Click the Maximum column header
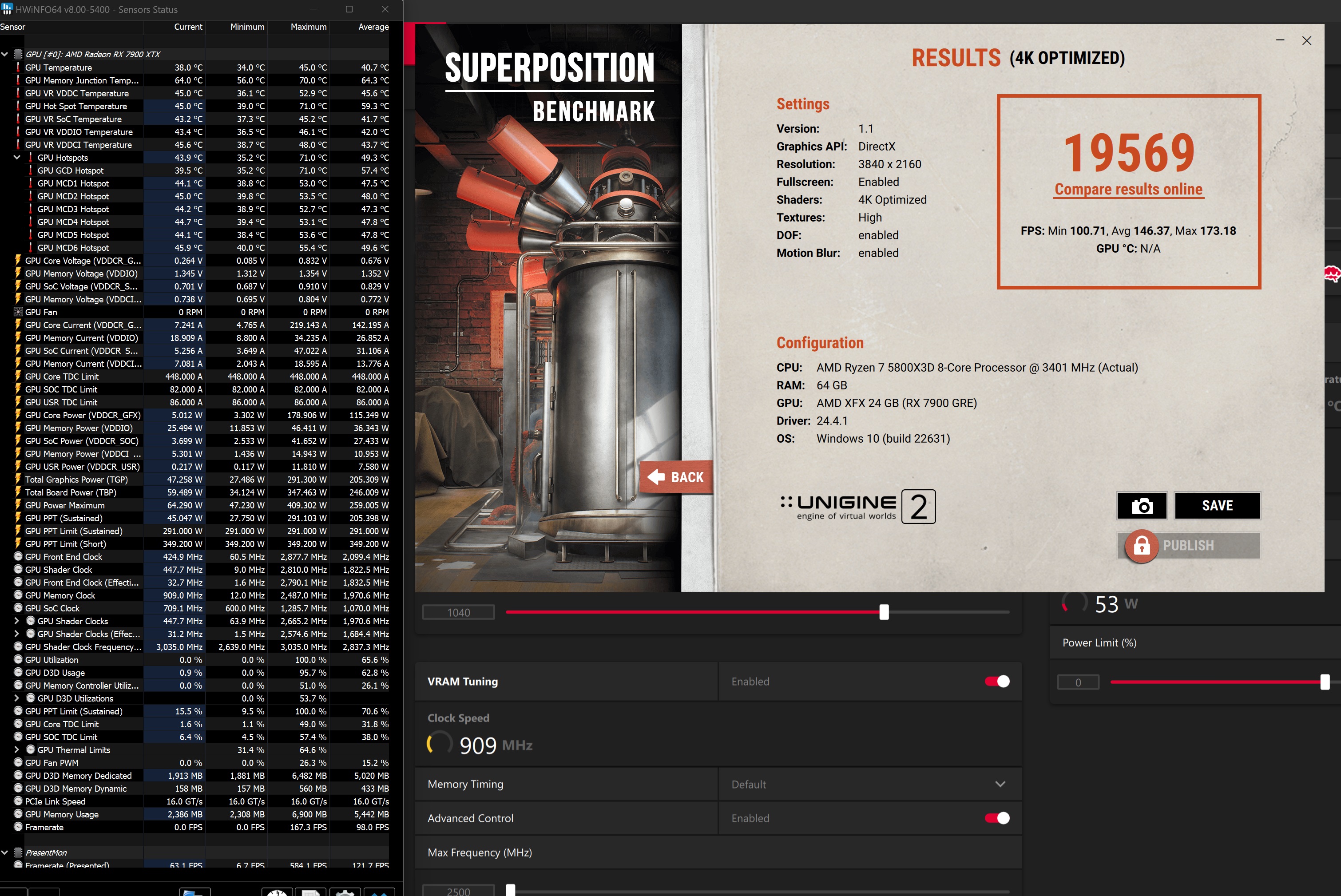 pyautogui.click(x=299, y=27)
